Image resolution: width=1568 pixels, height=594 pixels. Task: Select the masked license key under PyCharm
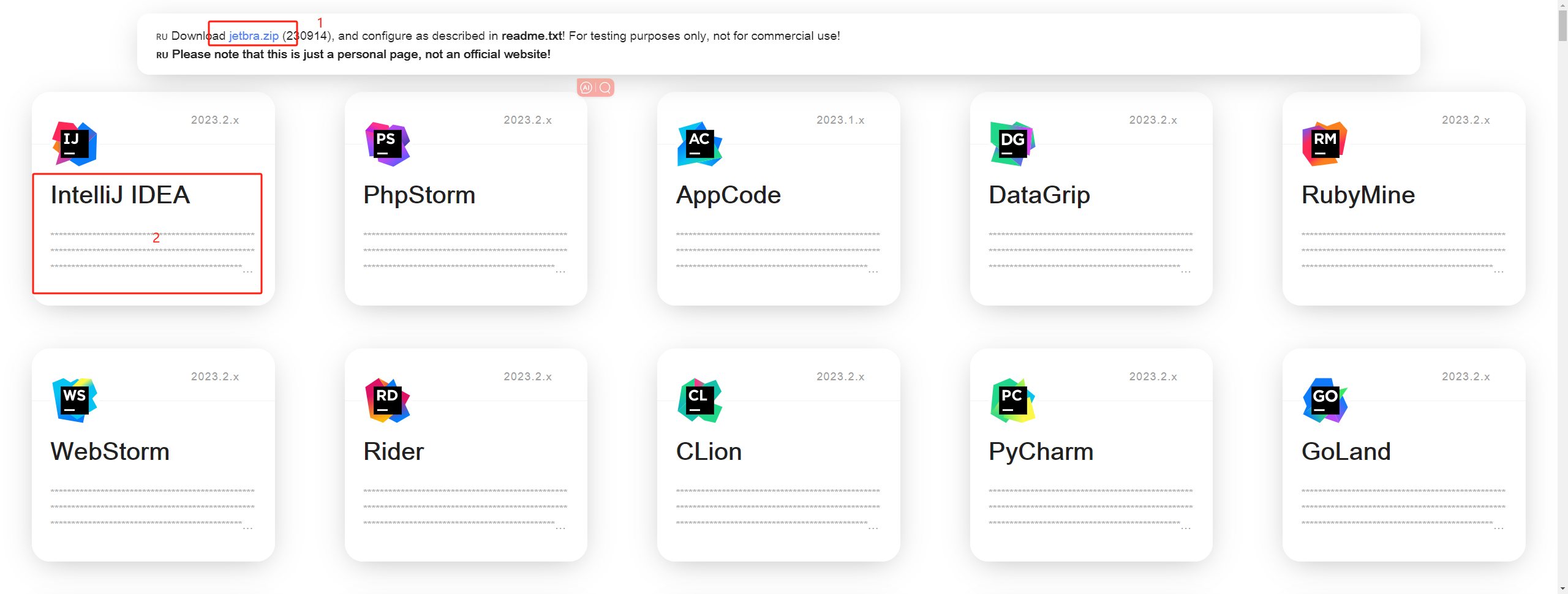point(1090,507)
